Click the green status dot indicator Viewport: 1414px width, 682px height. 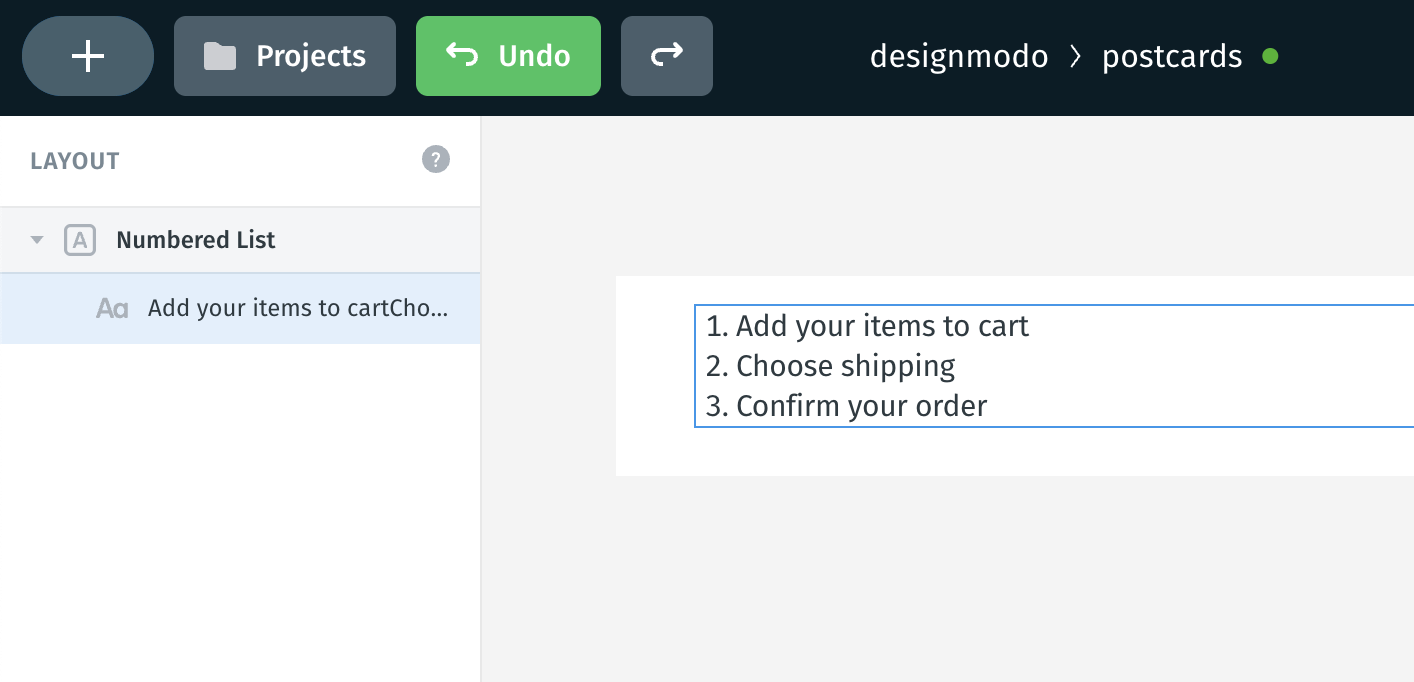point(1270,56)
